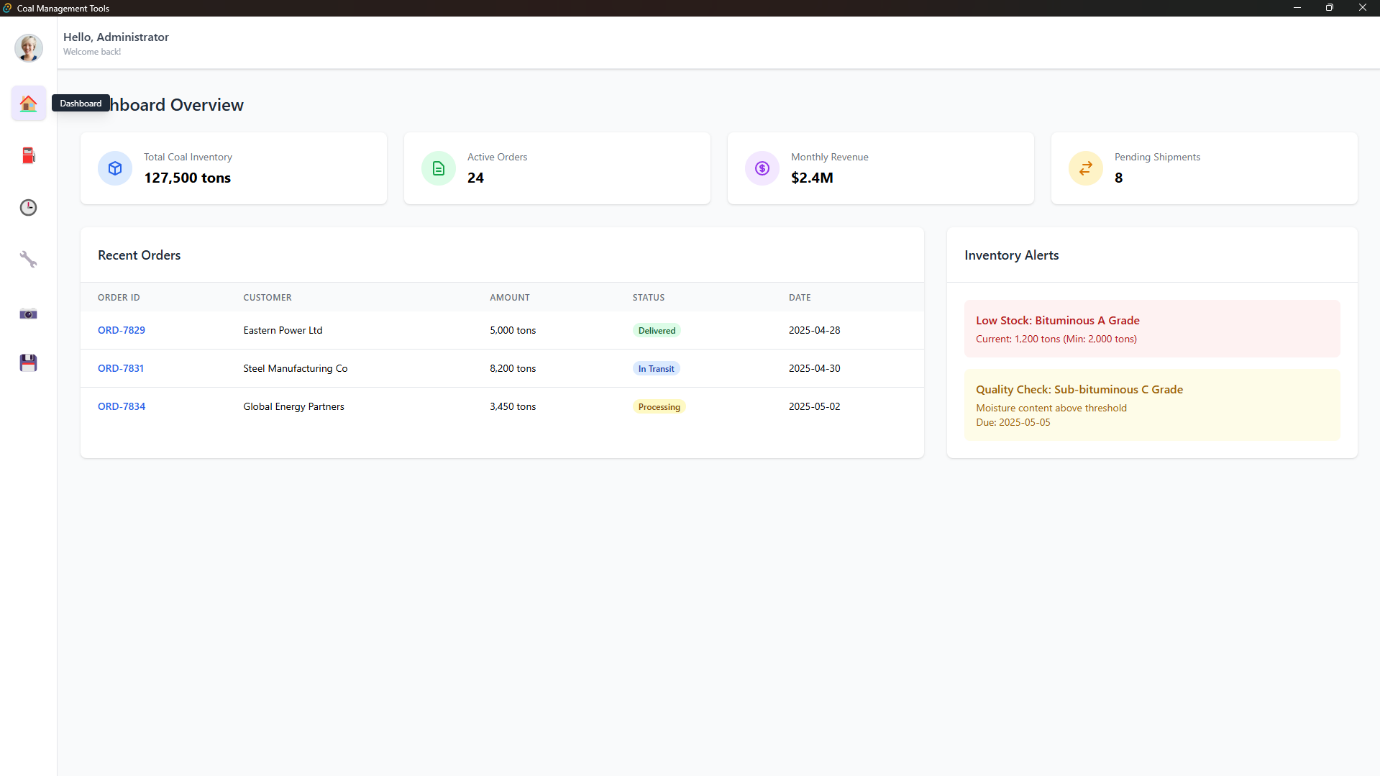The width and height of the screenshot is (1380, 776).
Task: Open the Dashboard home icon in sidebar
Action: point(28,103)
